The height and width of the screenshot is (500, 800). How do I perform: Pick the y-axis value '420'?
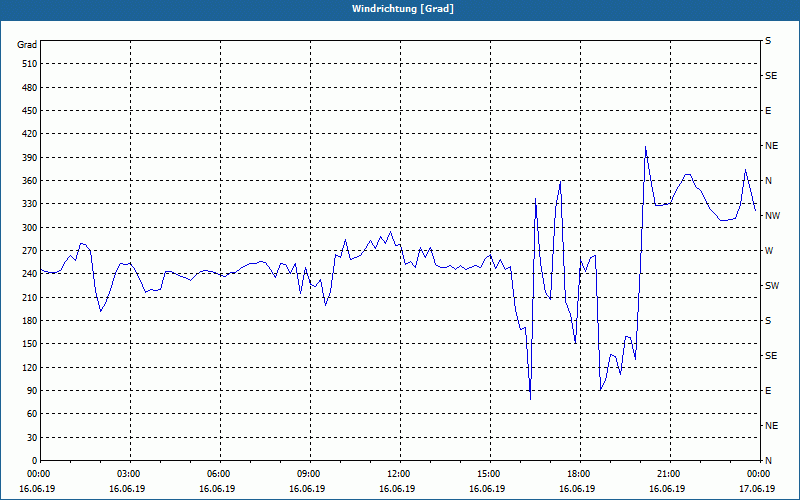(30, 134)
